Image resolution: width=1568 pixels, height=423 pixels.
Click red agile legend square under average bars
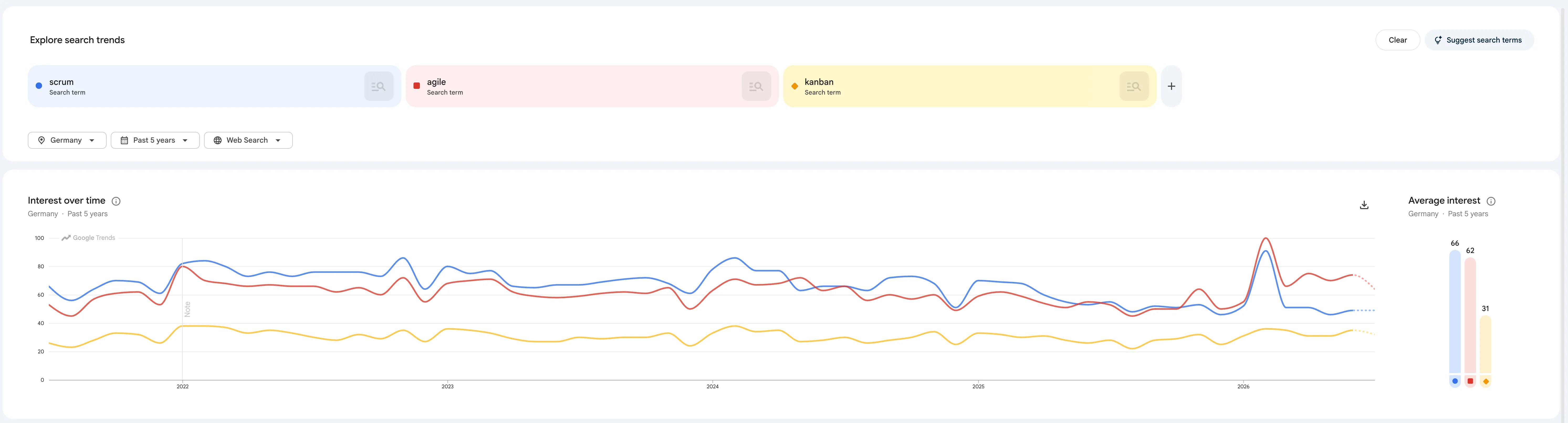[x=1470, y=381]
